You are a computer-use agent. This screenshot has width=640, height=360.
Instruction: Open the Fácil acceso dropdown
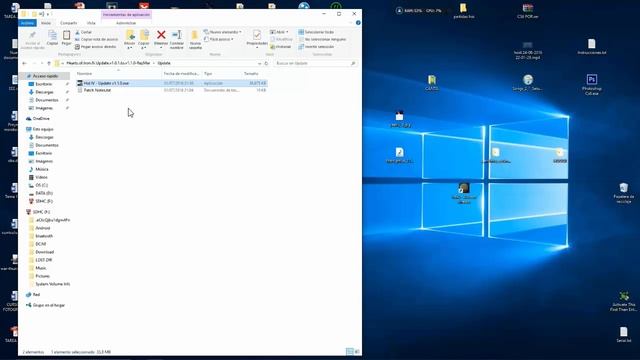(x=219, y=39)
